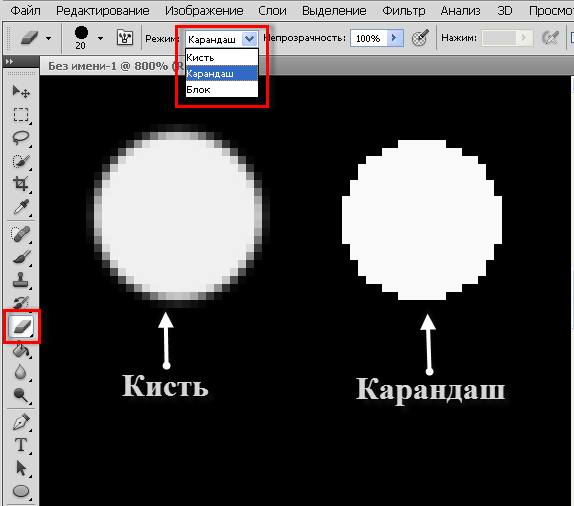The height and width of the screenshot is (506, 574).
Task: Open the Слои menu
Action: coord(273,11)
